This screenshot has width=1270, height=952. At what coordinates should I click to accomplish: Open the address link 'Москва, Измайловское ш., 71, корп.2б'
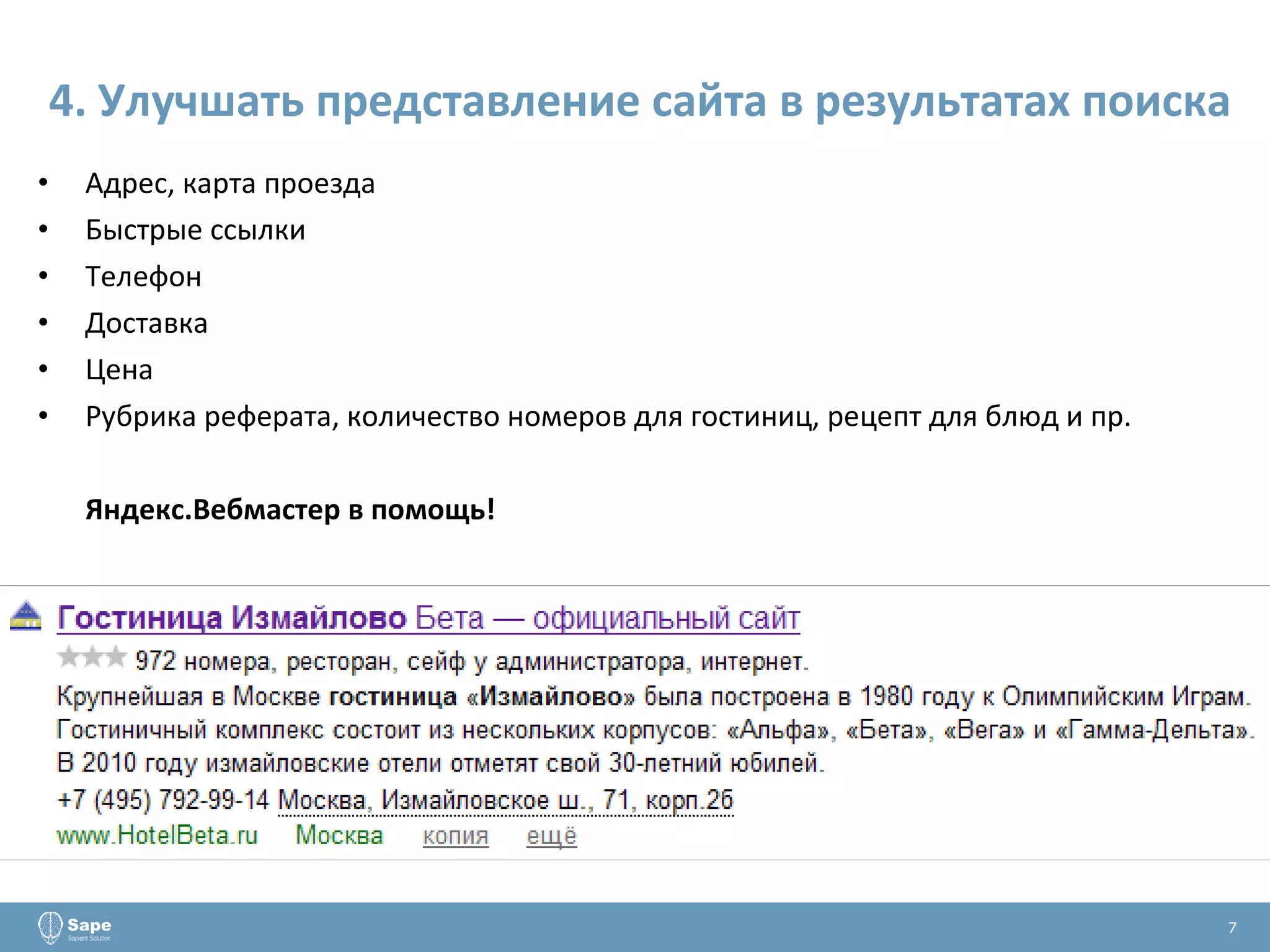(505, 800)
